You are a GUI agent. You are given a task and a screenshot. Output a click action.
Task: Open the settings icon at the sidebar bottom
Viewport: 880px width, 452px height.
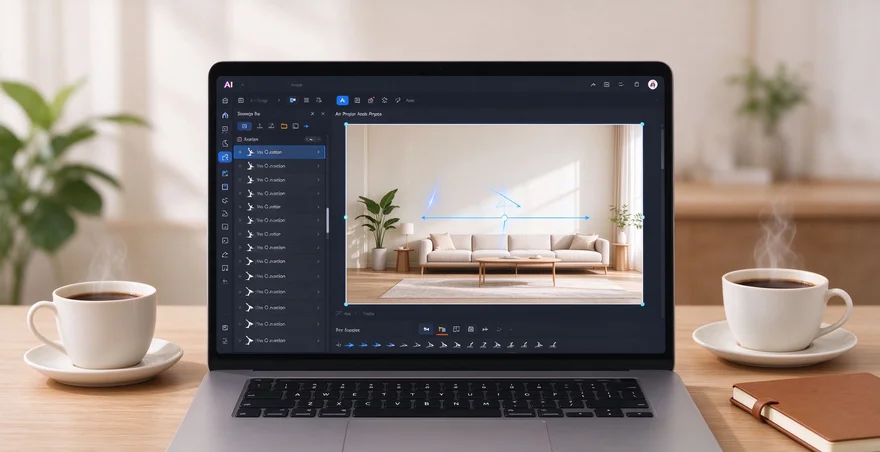pos(225,341)
